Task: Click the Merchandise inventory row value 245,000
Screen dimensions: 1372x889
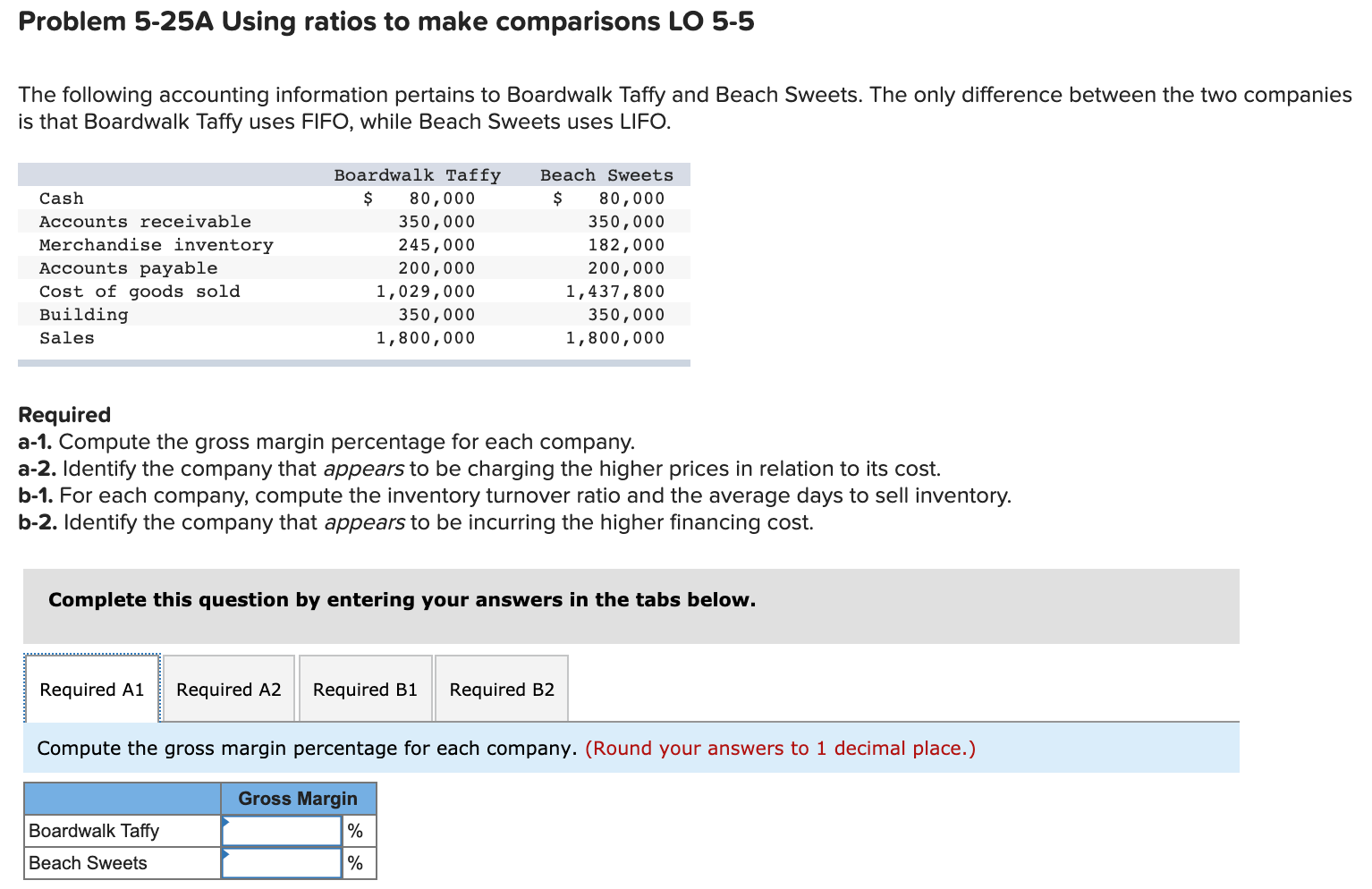Action: 436,244
